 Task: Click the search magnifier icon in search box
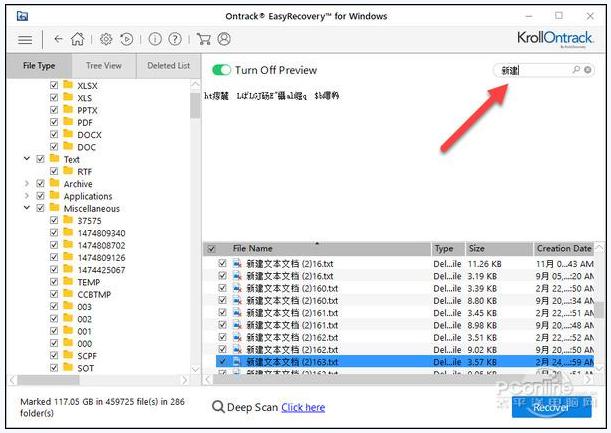pos(576,70)
